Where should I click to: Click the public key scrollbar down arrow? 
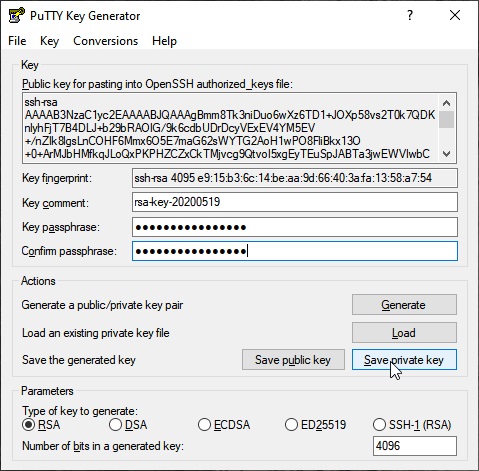tap(446, 154)
